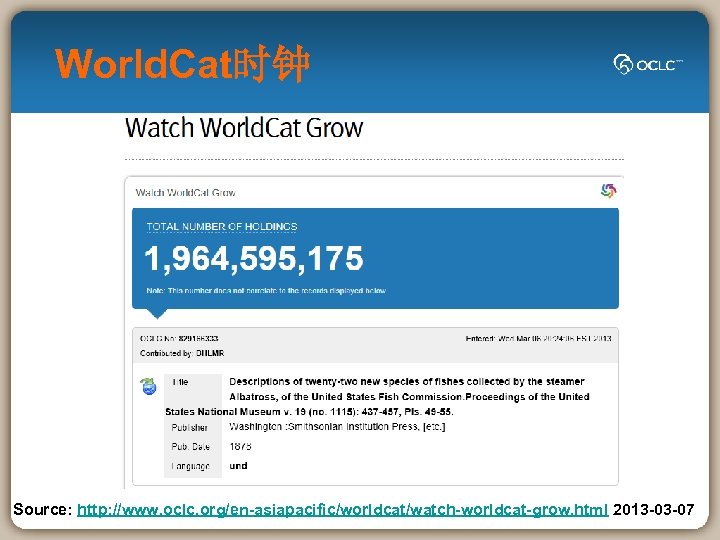Open the watch-worldcat-grow.html source link
The width and height of the screenshot is (720, 540).
[343, 510]
